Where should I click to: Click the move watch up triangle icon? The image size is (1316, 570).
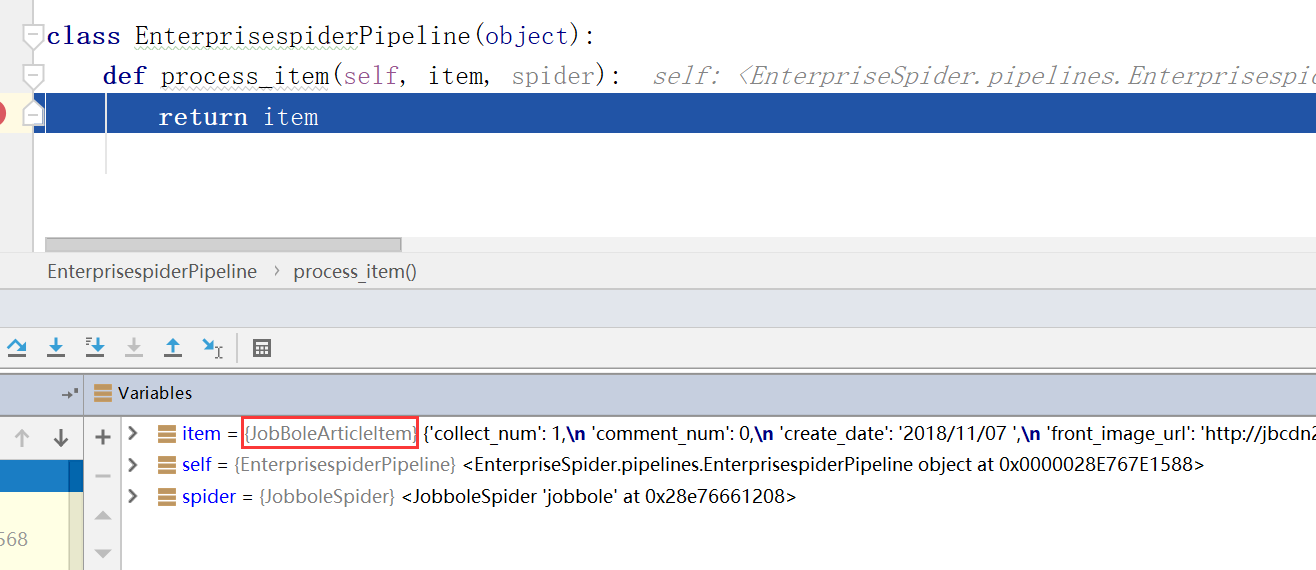pyautogui.click(x=102, y=515)
